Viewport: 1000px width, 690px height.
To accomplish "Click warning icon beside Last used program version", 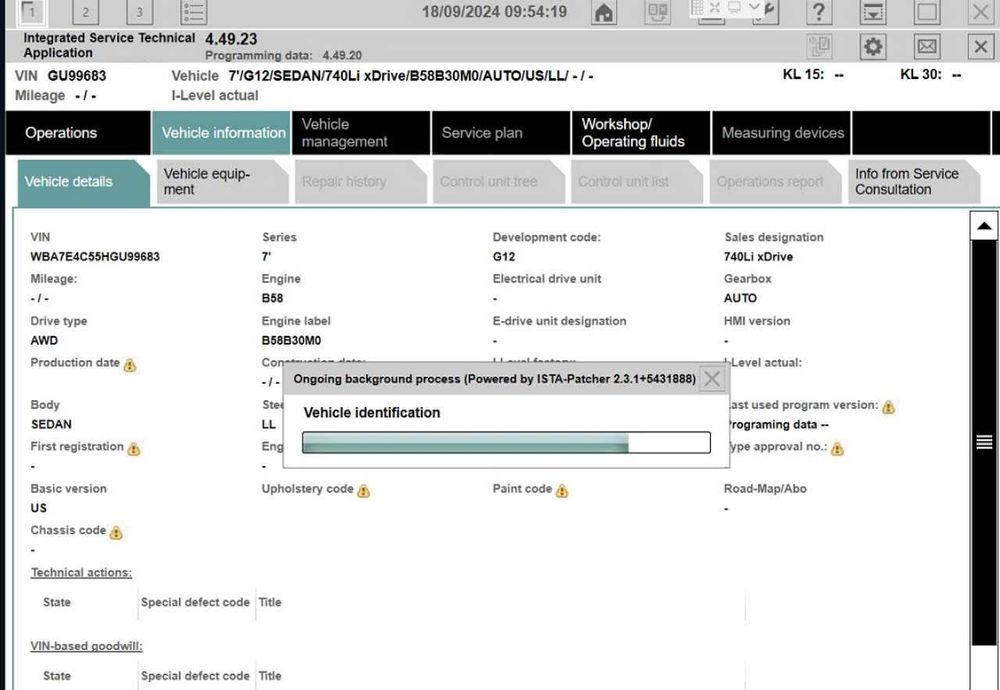I will [888, 407].
